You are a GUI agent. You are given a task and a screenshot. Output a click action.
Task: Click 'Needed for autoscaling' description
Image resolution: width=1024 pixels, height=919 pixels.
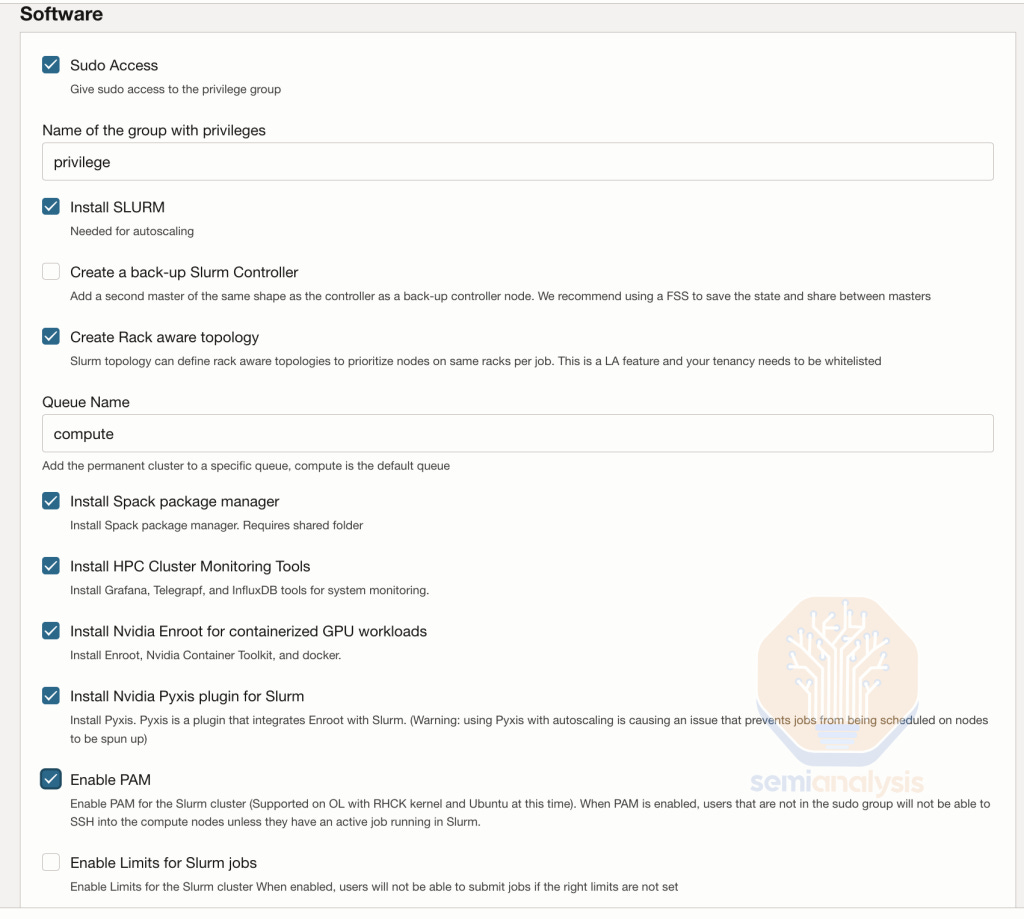[132, 231]
